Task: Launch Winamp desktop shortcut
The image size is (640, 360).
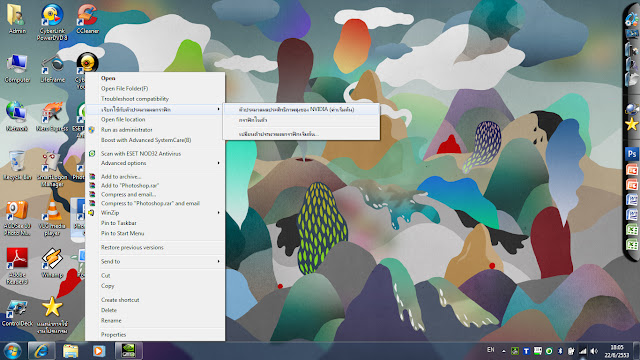Action: coord(52,262)
